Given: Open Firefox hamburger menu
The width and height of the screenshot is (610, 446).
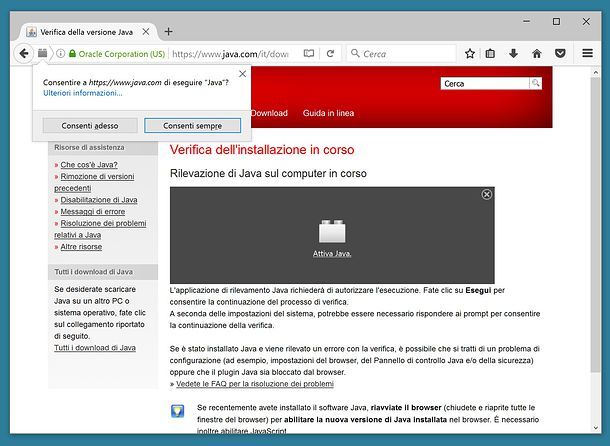Looking at the screenshot, I should pyautogui.click(x=587, y=53).
